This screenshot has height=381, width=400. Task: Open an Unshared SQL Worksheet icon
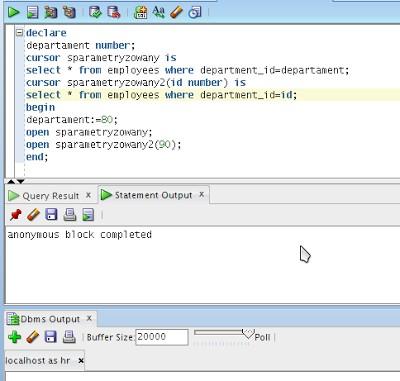[141, 12]
